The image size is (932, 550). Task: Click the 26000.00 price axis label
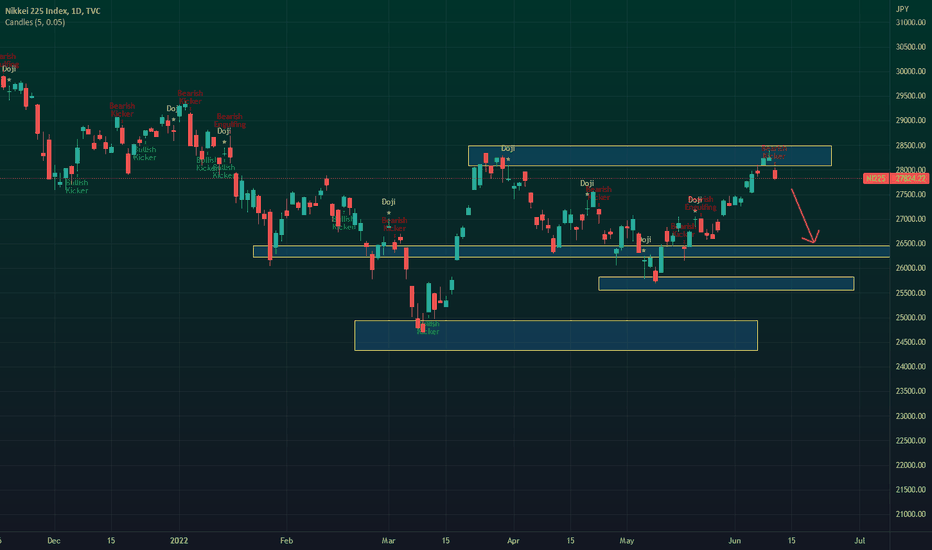911,268
